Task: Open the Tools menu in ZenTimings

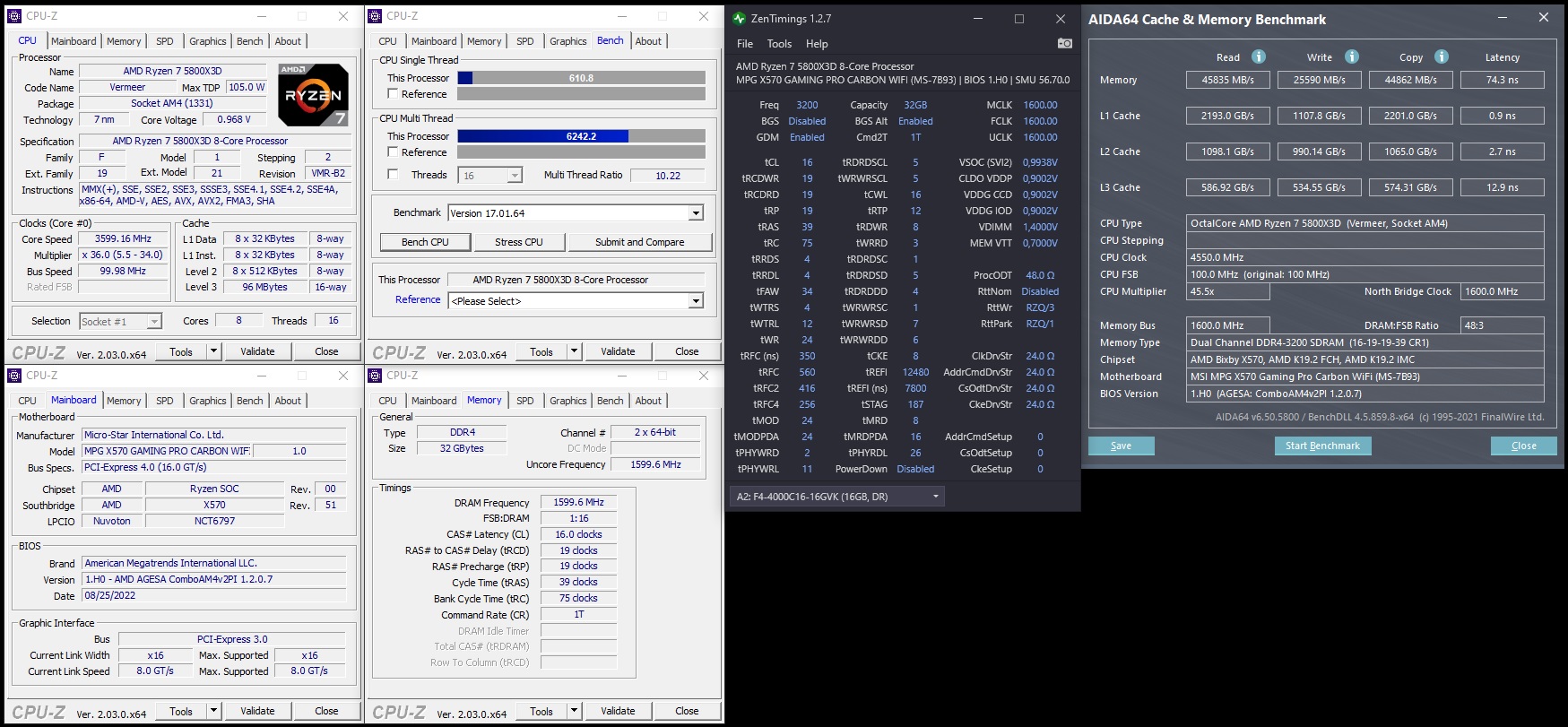Action: coord(779,44)
